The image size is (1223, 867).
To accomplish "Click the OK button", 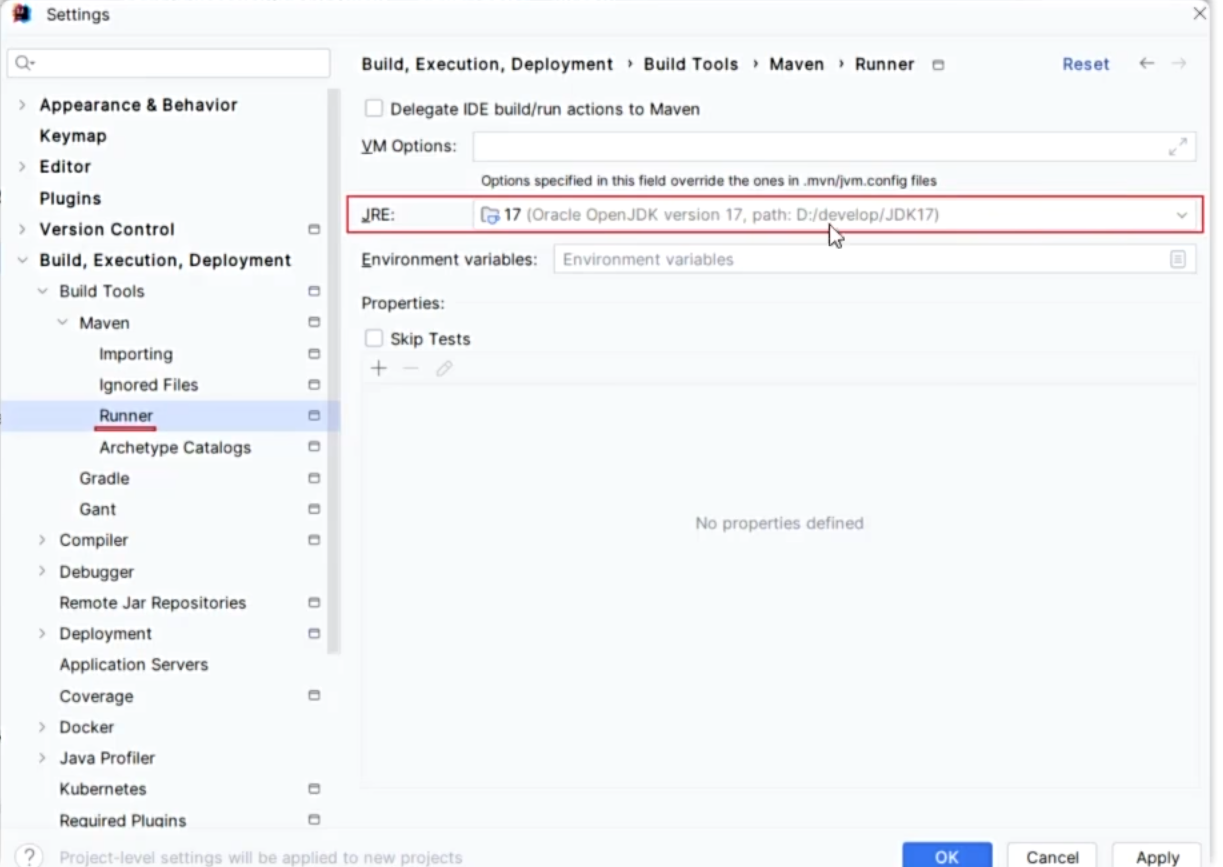I will pyautogui.click(x=946, y=856).
